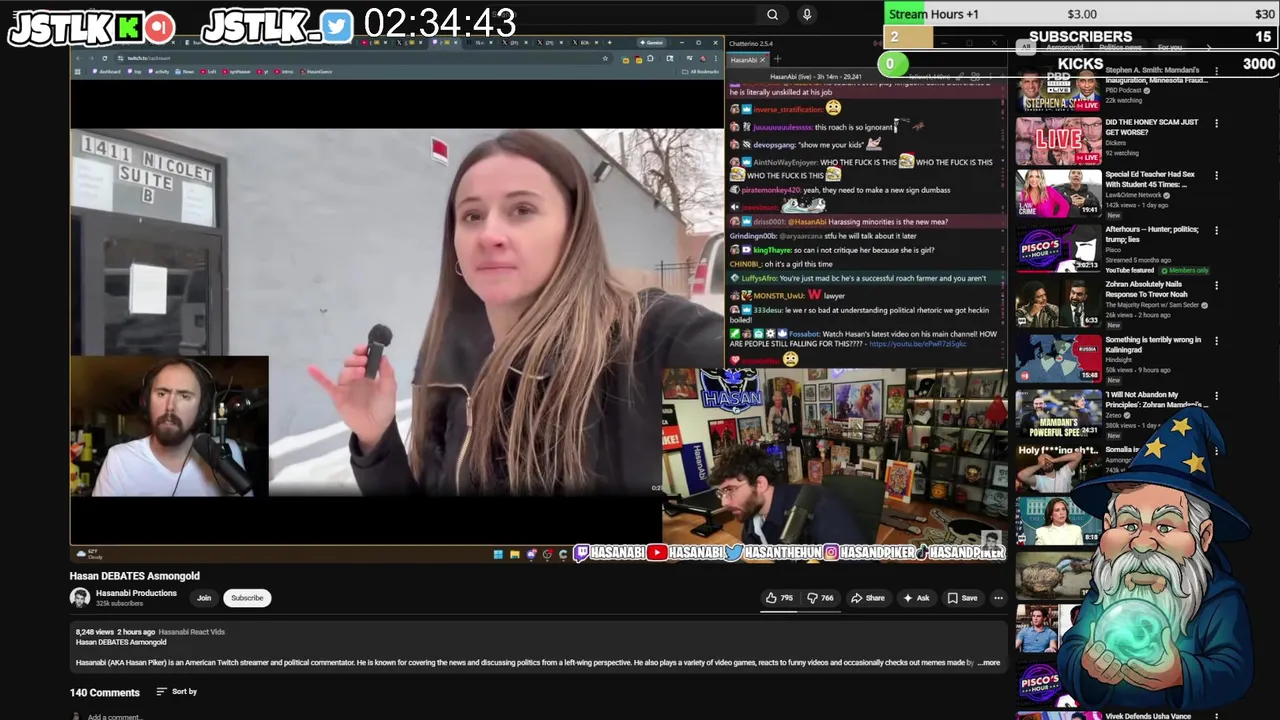Screen dimensions: 1280x720
Task: Open options menu for Kaliningrad video
Action: coord(1216,340)
